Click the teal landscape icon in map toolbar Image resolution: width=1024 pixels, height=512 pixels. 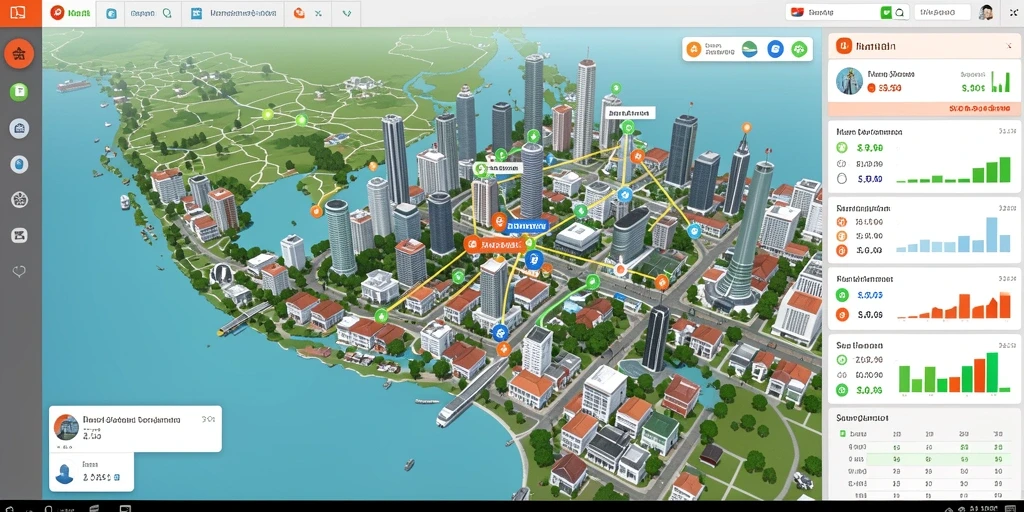[750, 49]
